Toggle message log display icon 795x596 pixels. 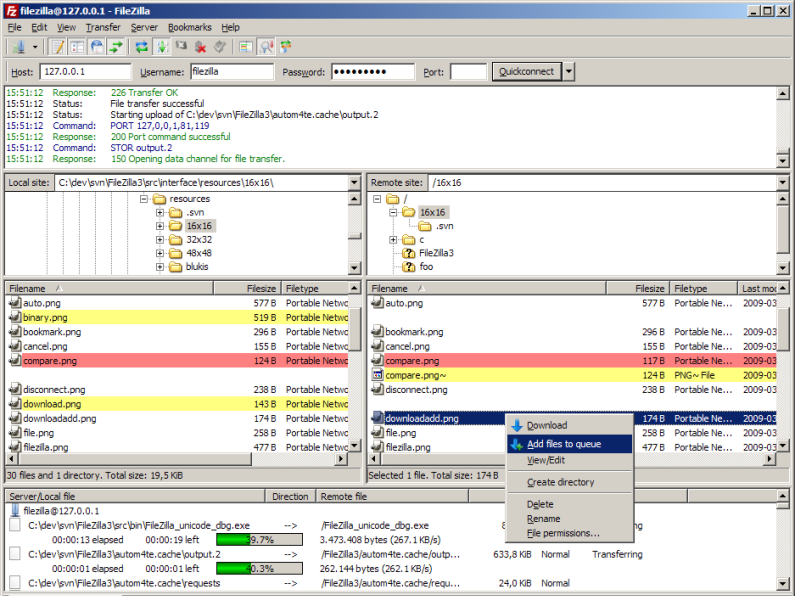(57, 47)
